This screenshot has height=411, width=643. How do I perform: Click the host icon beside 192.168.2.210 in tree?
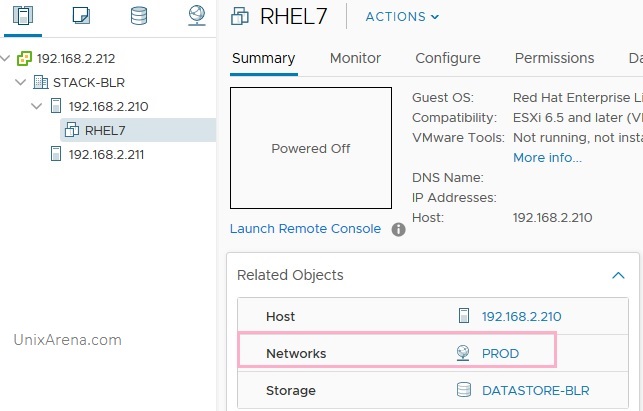[56, 106]
